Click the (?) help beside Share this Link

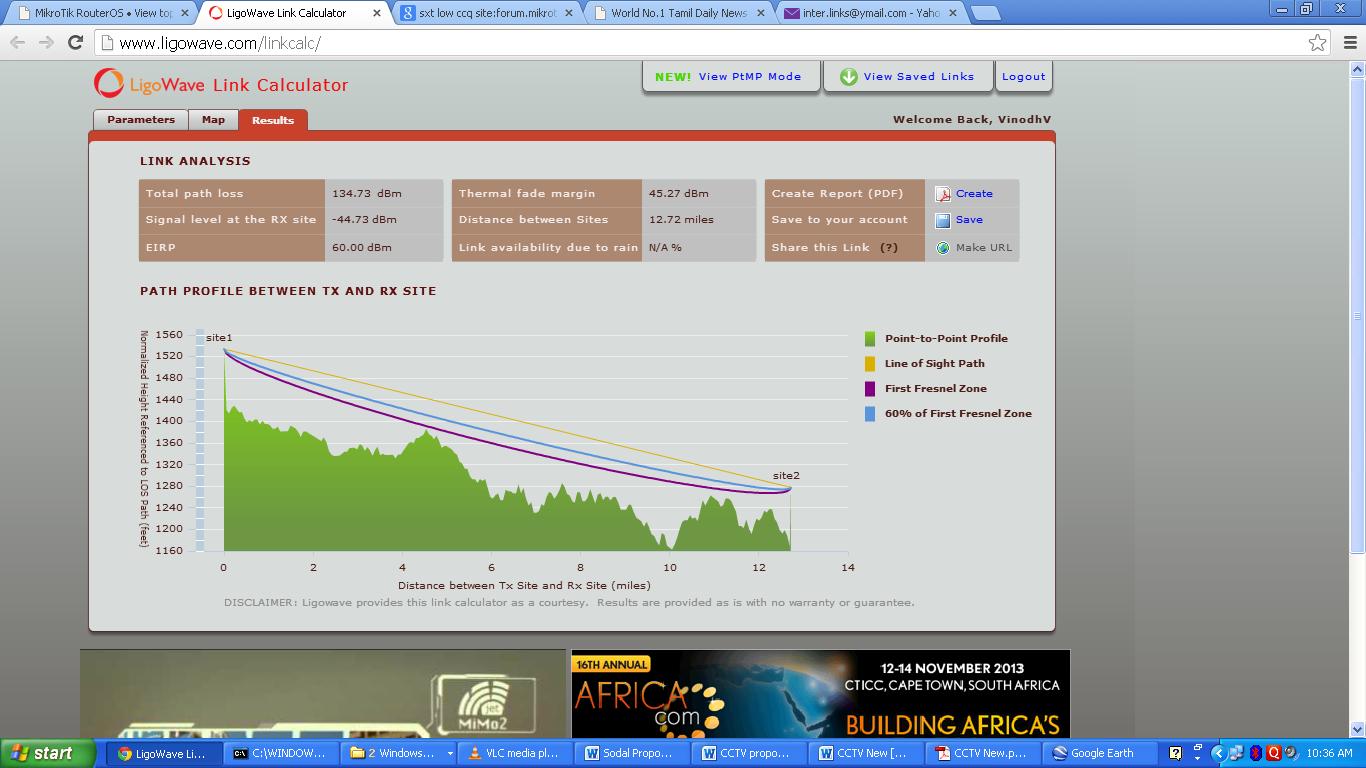(x=889, y=248)
